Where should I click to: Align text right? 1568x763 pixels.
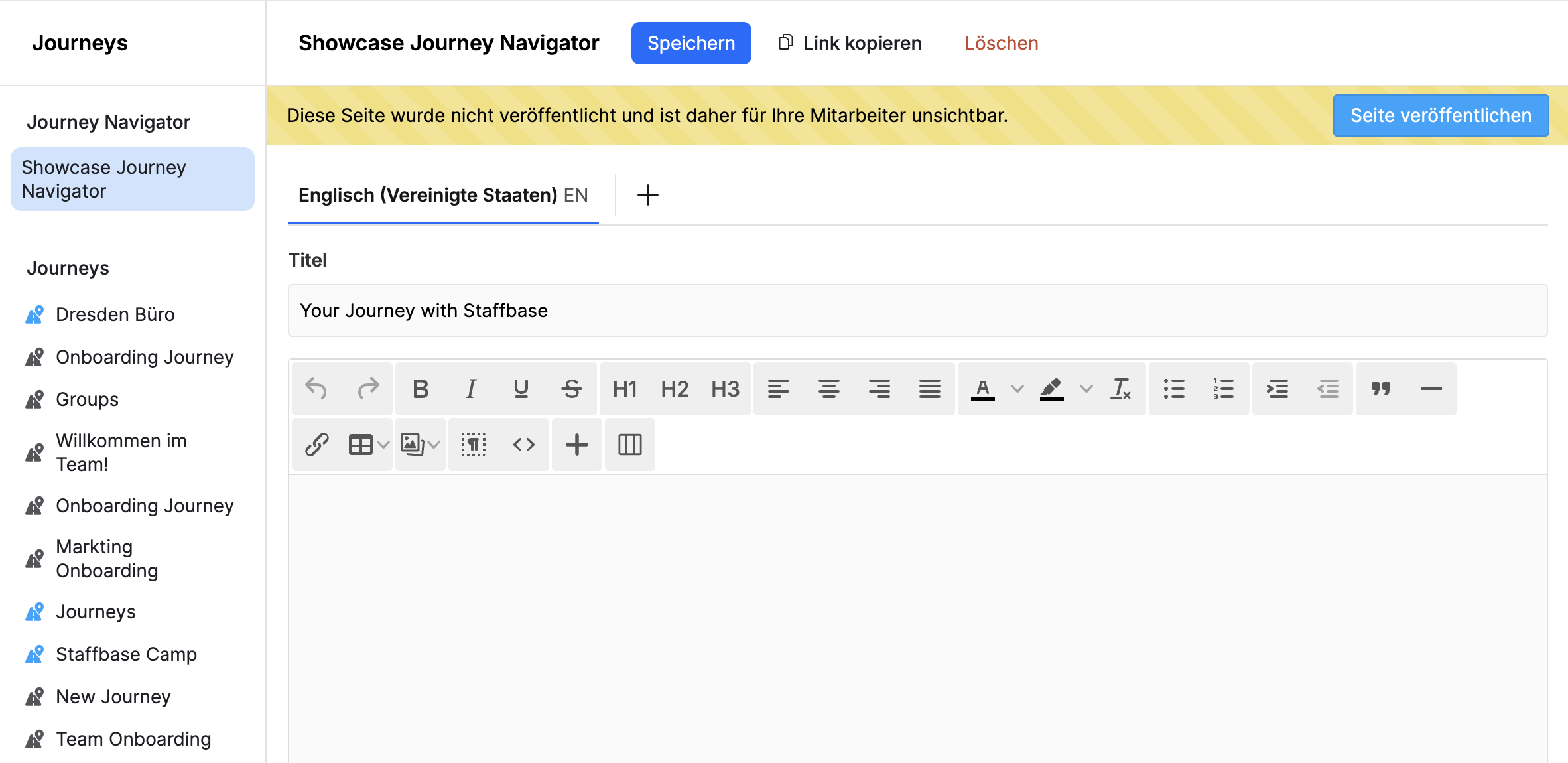(880, 389)
